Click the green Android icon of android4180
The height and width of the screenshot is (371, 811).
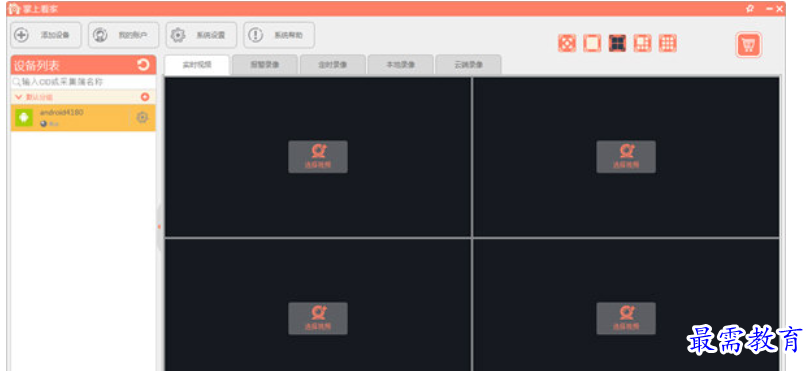(24, 117)
